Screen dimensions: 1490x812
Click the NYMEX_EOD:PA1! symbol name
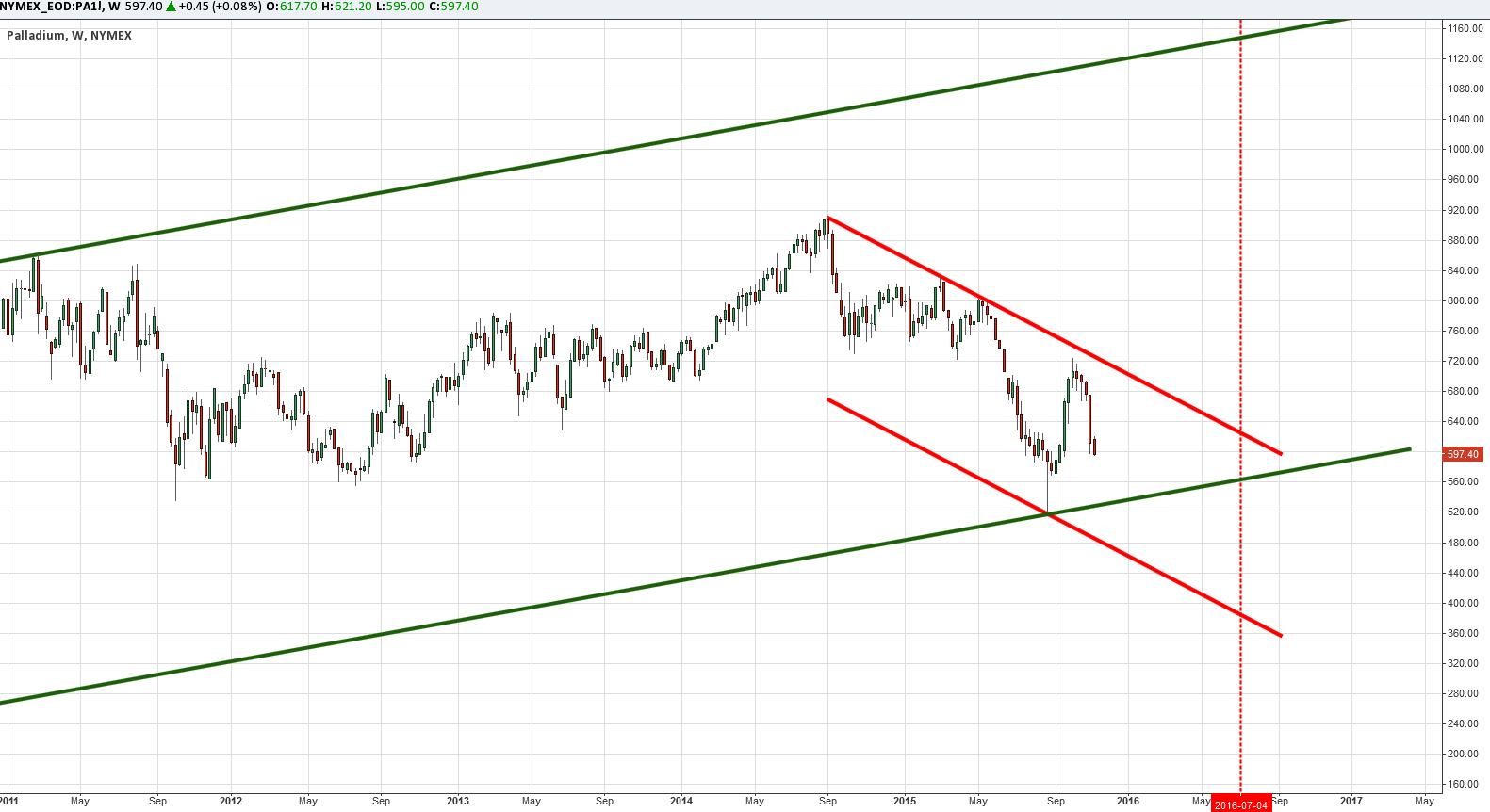[x=51, y=7]
